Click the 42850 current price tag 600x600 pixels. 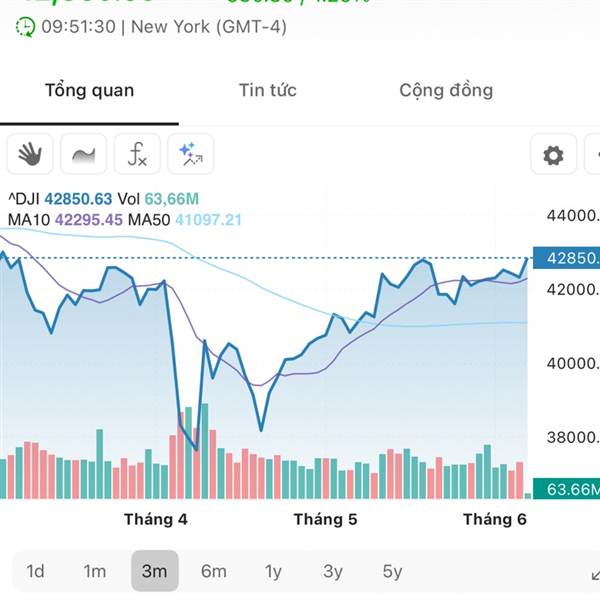[x=566, y=258]
